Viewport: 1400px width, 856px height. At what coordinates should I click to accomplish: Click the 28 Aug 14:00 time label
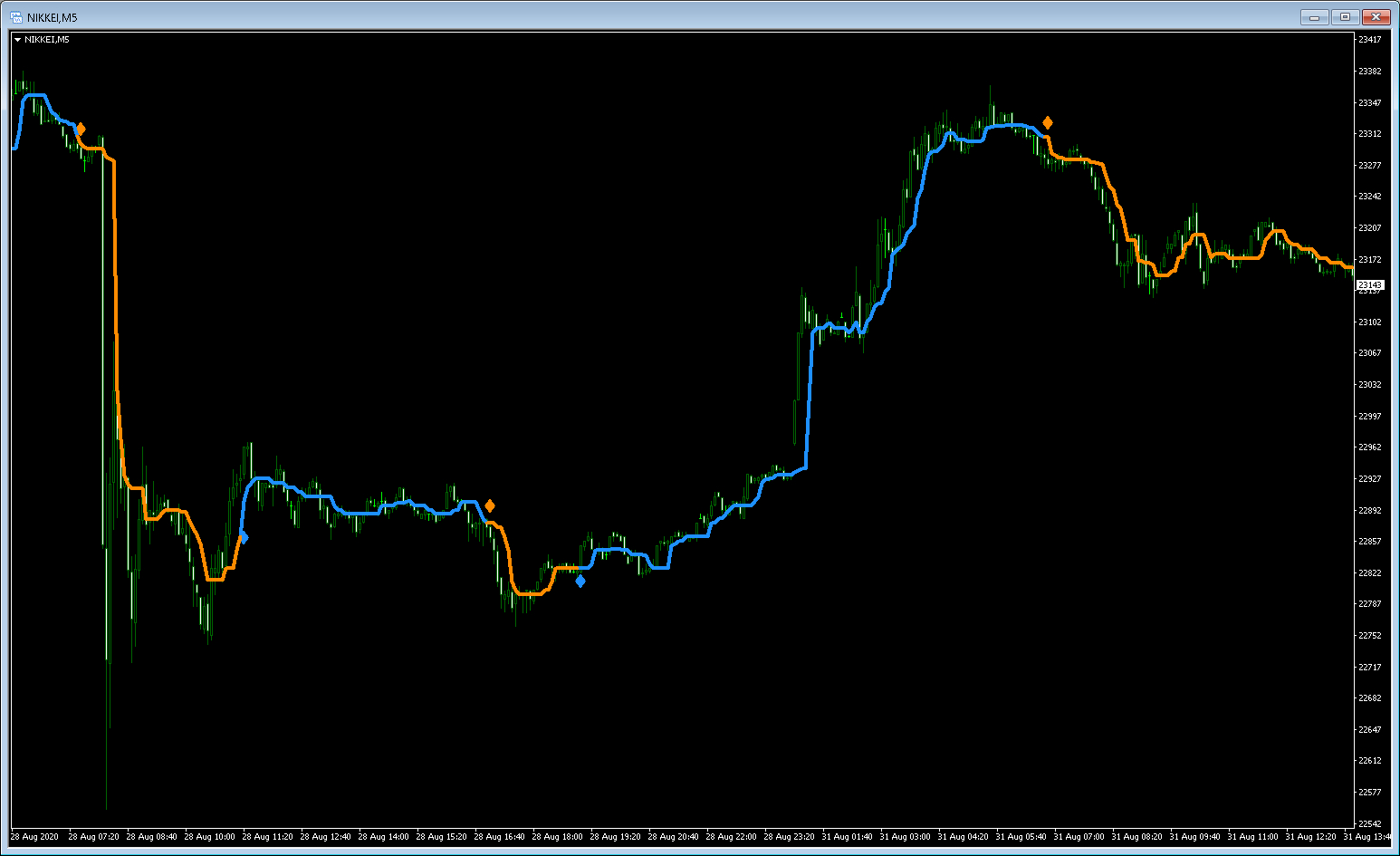click(383, 837)
